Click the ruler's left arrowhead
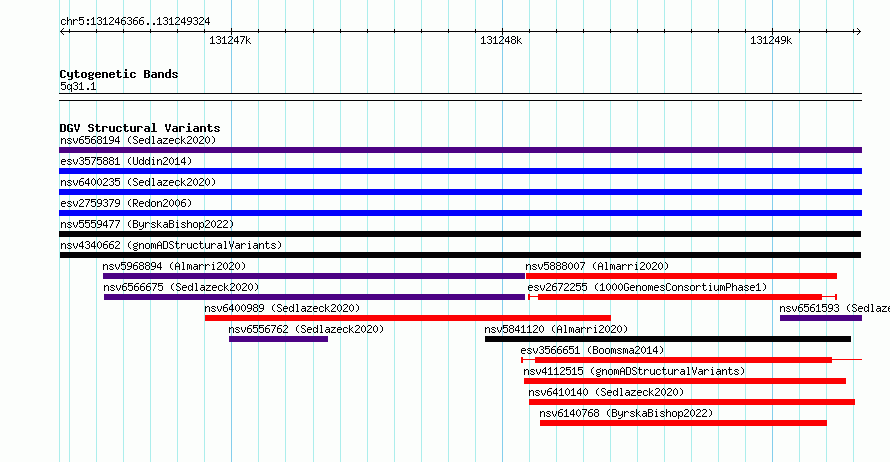 click(63, 32)
